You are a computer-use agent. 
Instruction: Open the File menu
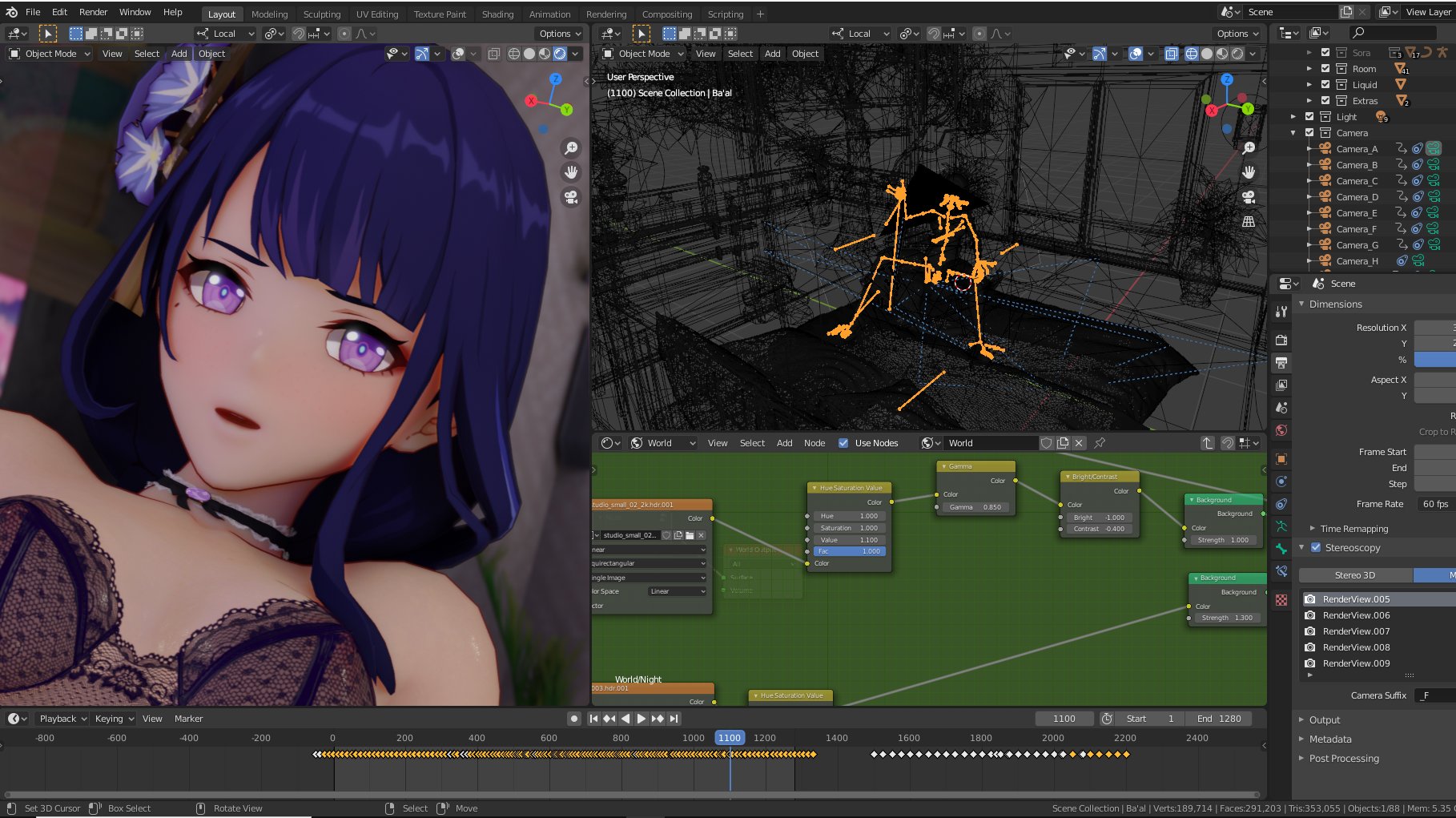(x=33, y=12)
